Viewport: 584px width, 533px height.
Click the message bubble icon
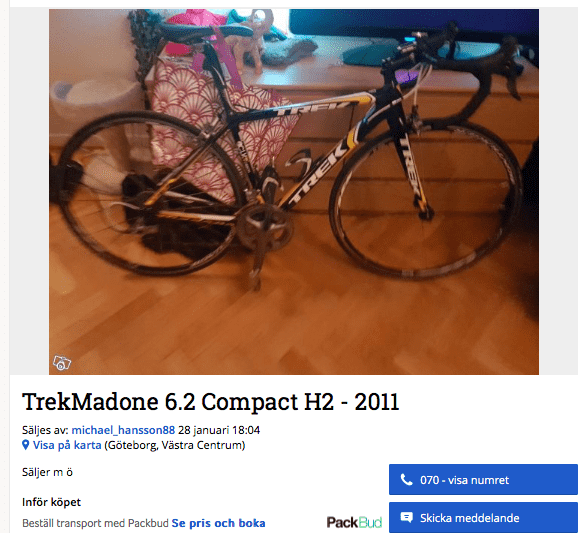pyautogui.click(x=406, y=517)
